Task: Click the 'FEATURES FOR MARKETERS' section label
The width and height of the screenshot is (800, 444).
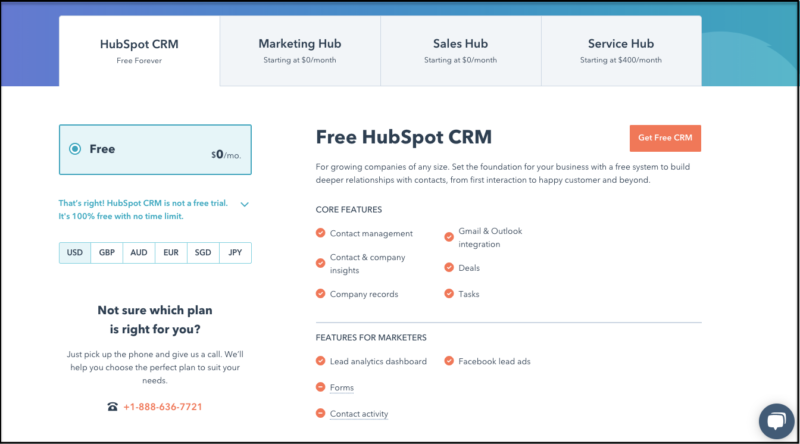Action: (x=371, y=338)
